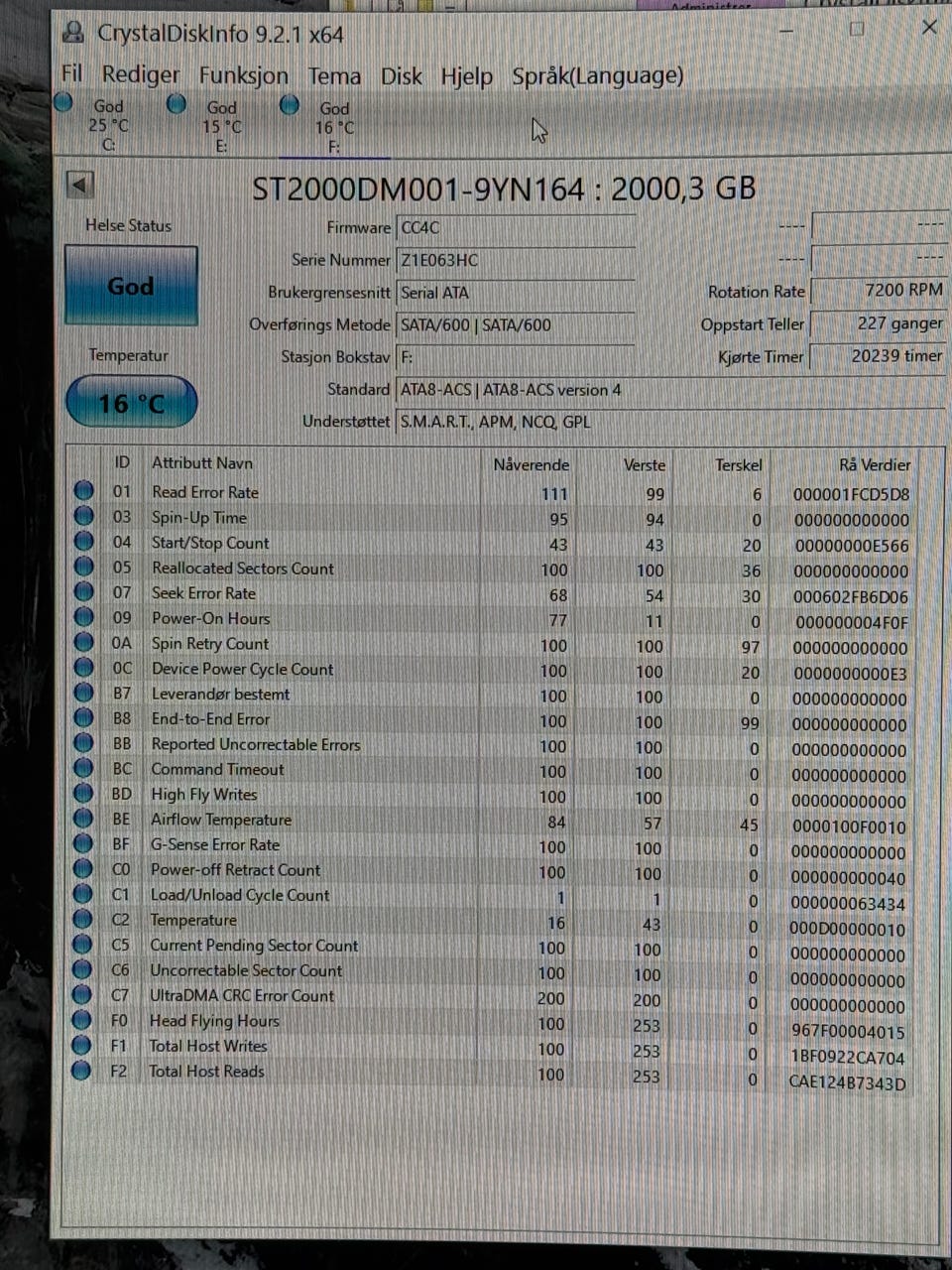Click status icon for High Fly Writes
952x1270 pixels.
point(83,794)
